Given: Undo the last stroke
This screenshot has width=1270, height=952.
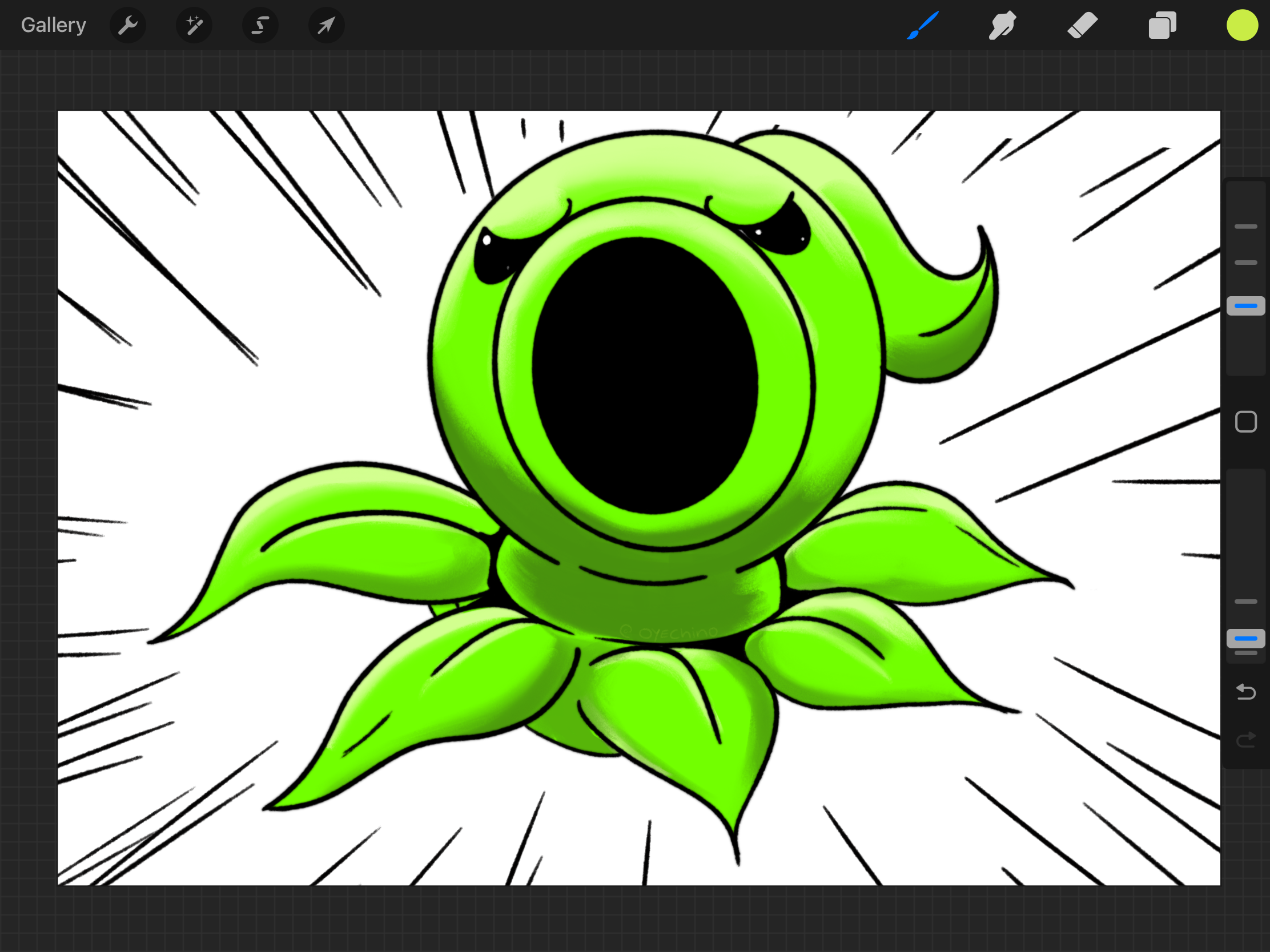Looking at the screenshot, I should (x=1246, y=692).
